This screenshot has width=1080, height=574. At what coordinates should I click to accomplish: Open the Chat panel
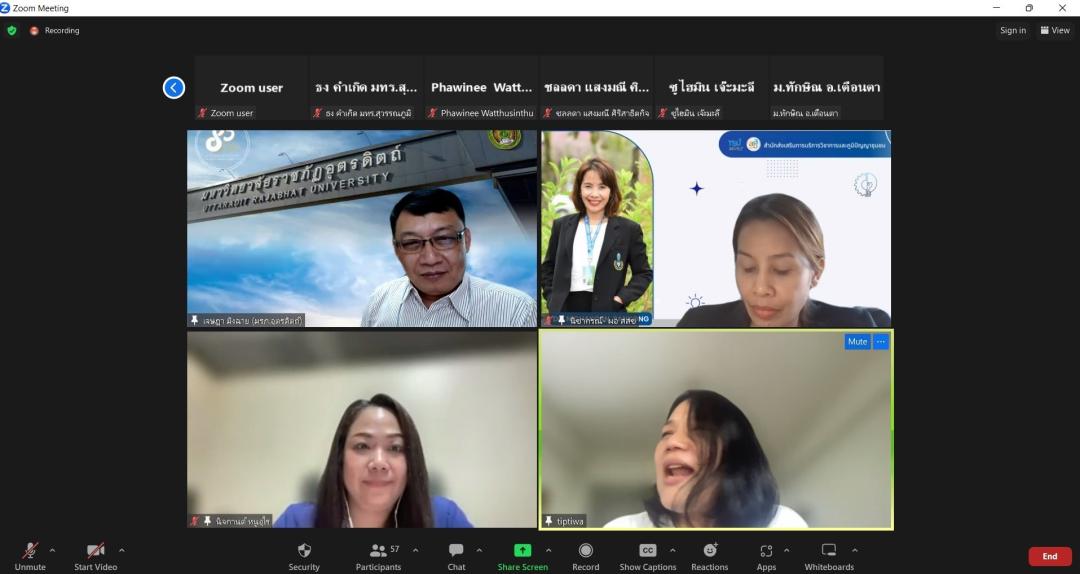(x=456, y=556)
